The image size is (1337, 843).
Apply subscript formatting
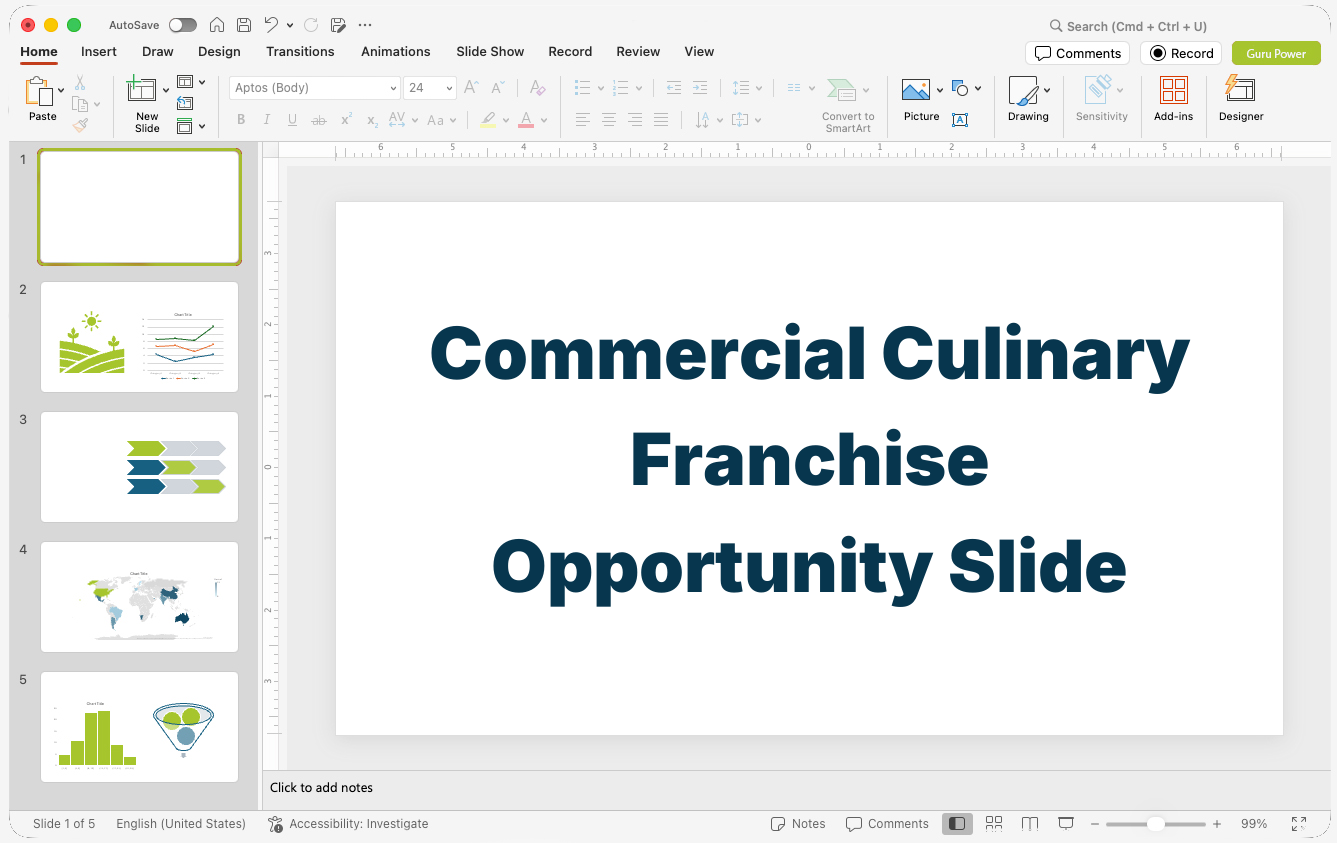(x=371, y=120)
